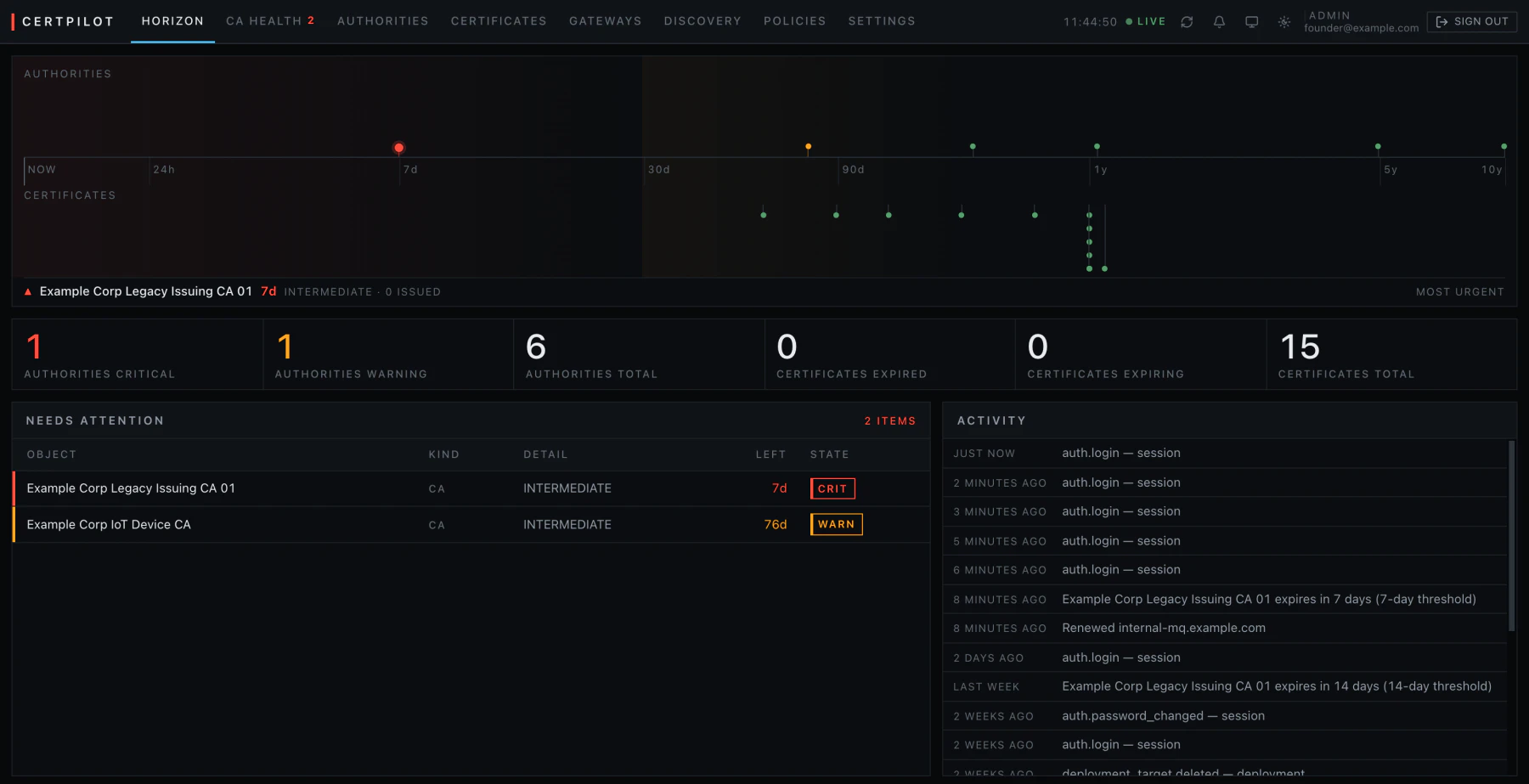Switch to the HORIZON tab
The width and height of the screenshot is (1529, 784).
tap(172, 21)
